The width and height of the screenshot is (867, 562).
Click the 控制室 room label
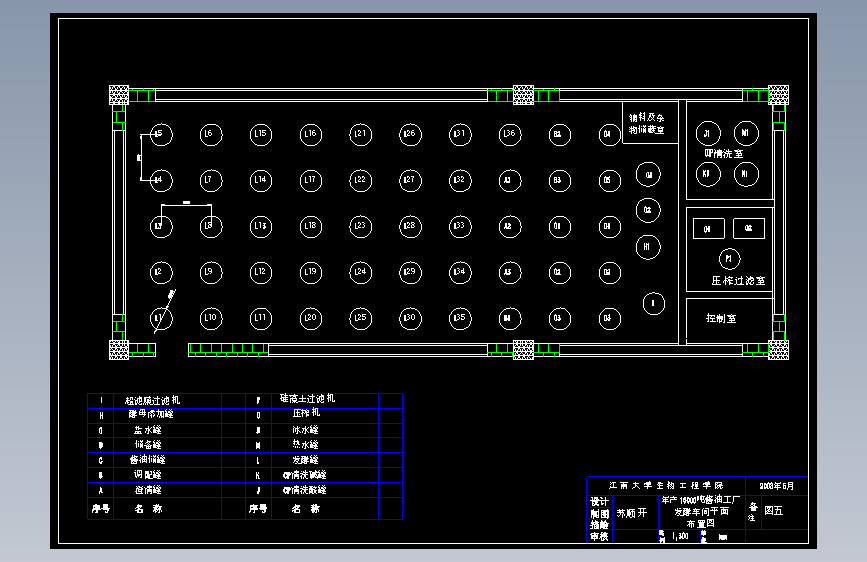click(721, 318)
